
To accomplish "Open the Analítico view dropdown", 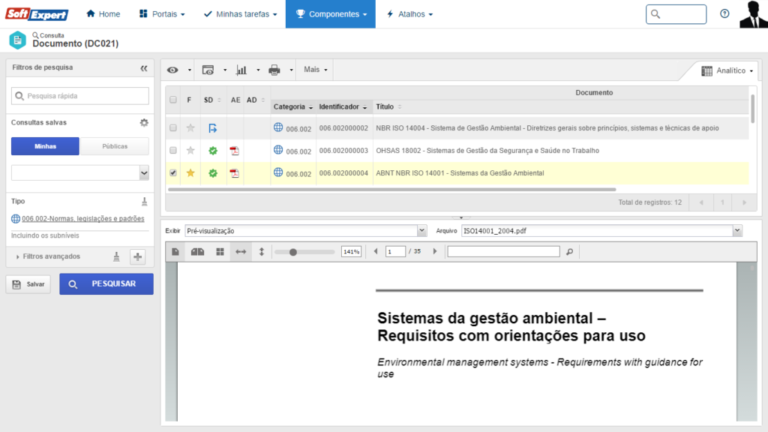I will pyautogui.click(x=729, y=71).
